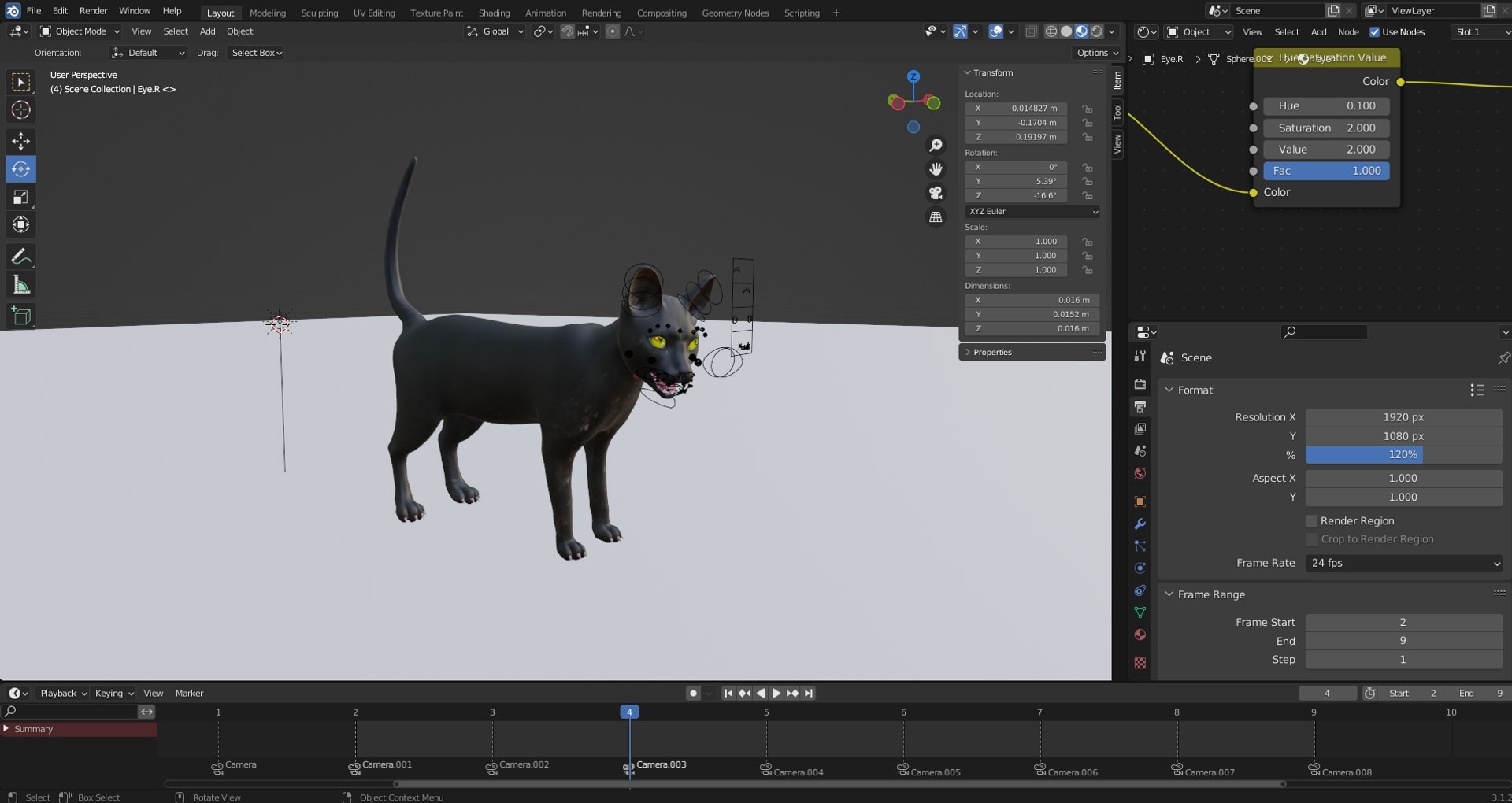
Task: Select the Select Box tool
Action: coord(21,82)
